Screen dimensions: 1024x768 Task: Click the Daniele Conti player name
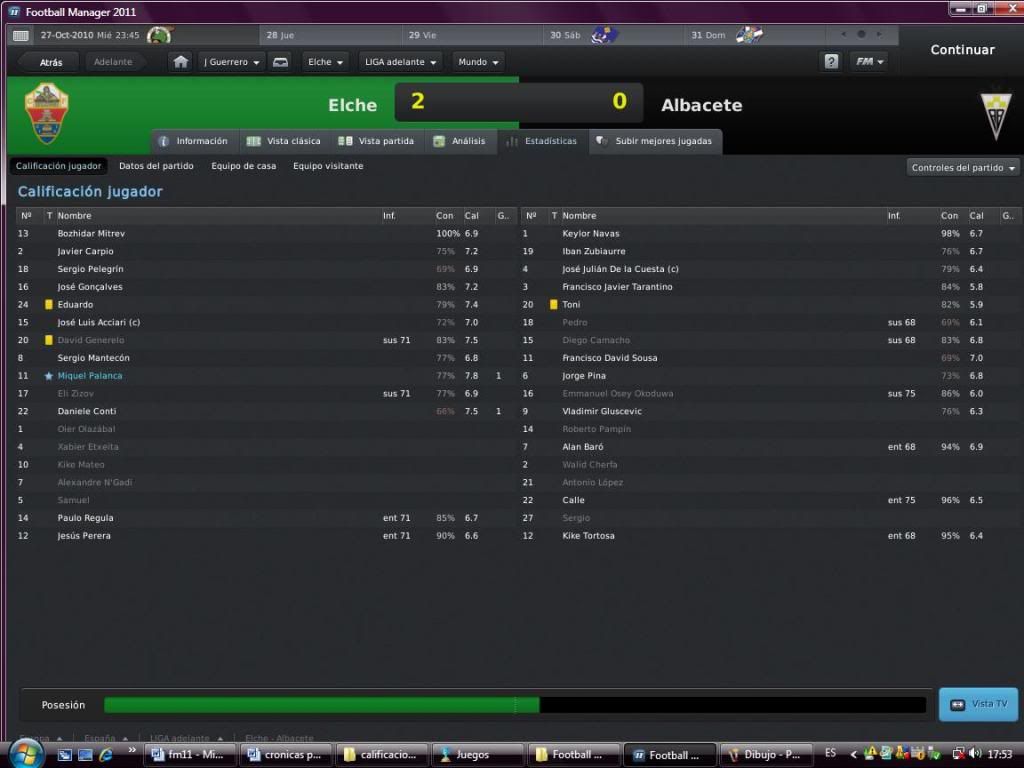(86, 411)
